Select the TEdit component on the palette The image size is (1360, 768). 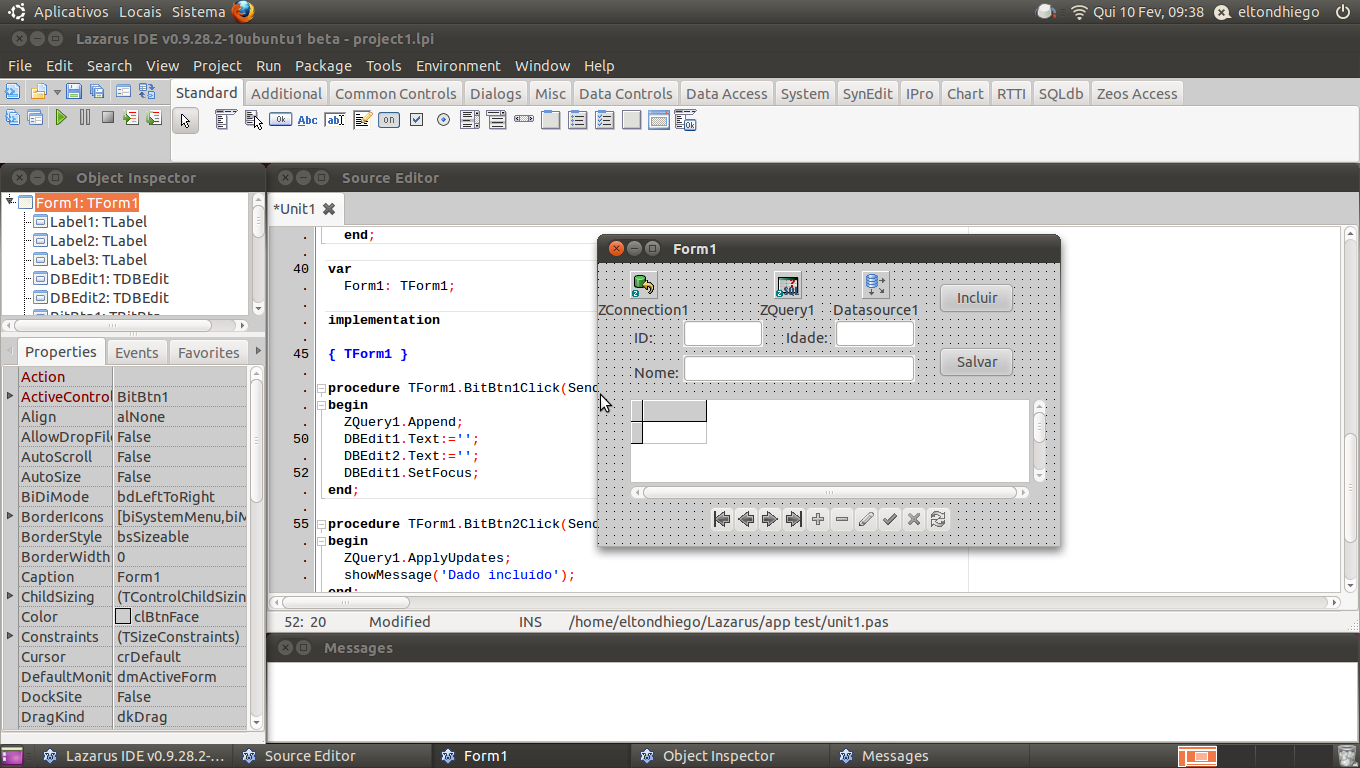pyautogui.click(x=335, y=120)
